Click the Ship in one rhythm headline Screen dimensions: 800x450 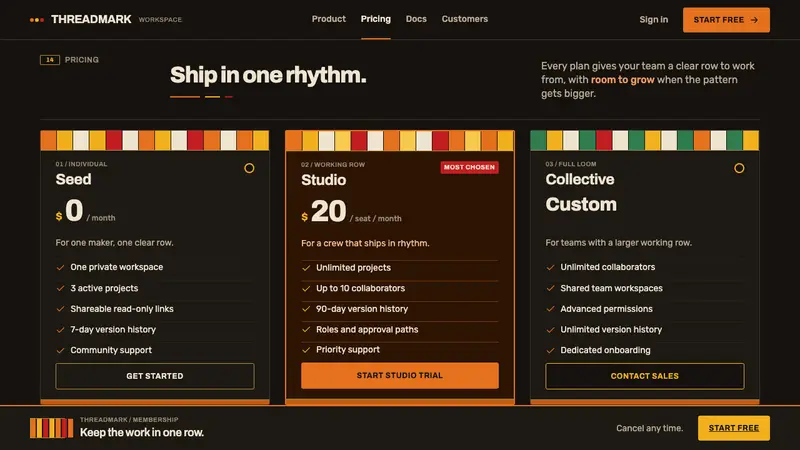coord(268,75)
